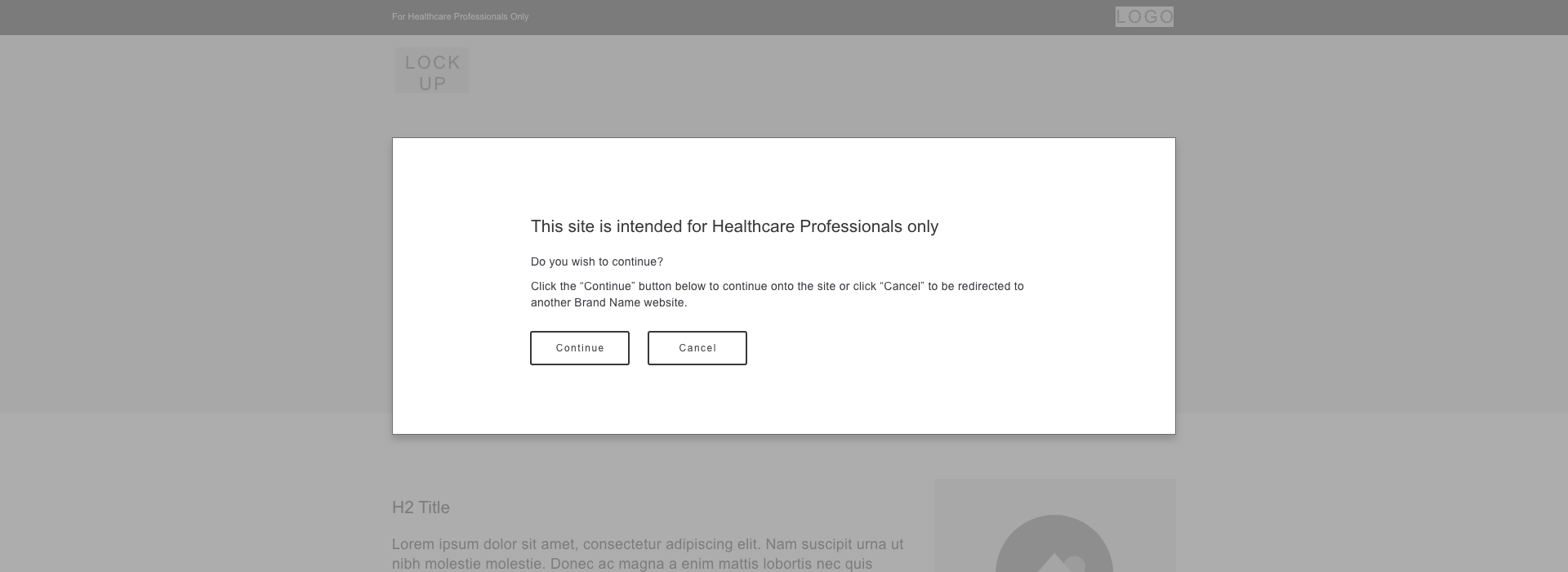Click the dimmed overlay right of the dialog
The height and width of the screenshot is (572, 1568).
click(x=1372, y=286)
